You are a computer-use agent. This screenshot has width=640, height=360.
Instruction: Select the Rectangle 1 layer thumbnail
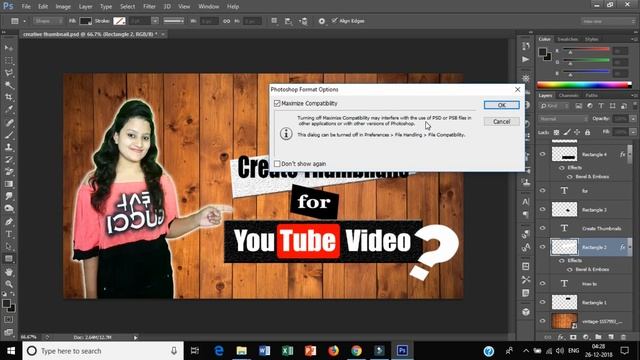tap(564, 302)
